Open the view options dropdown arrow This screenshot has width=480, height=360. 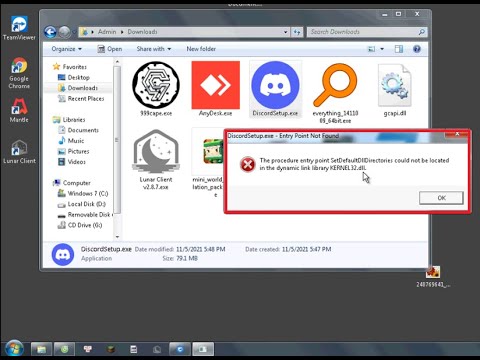pyautogui.click(x=382, y=49)
